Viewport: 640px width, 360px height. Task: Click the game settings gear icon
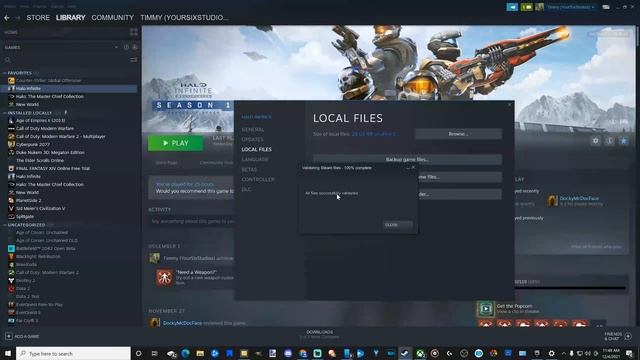point(596,141)
